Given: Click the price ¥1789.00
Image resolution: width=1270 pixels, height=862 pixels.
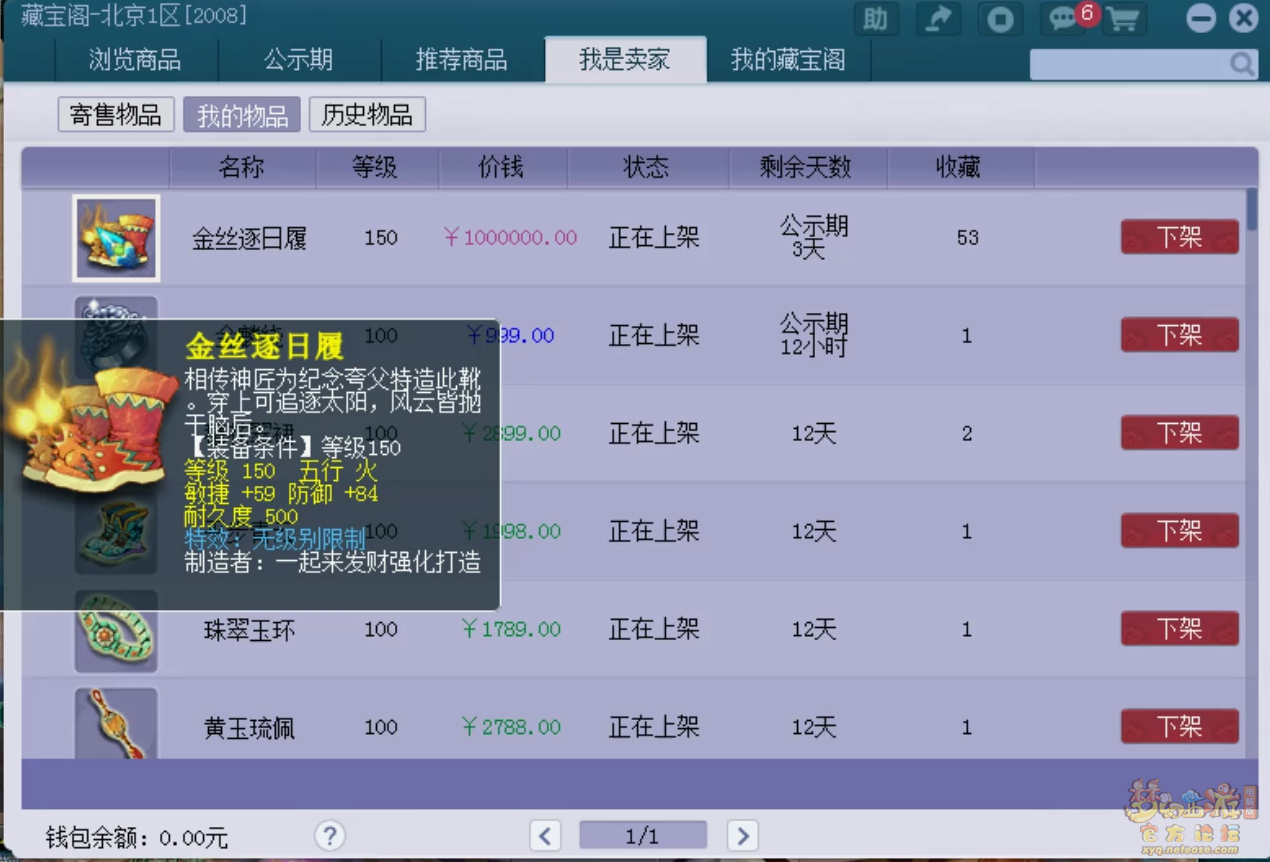Looking at the screenshot, I should [x=511, y=629].
